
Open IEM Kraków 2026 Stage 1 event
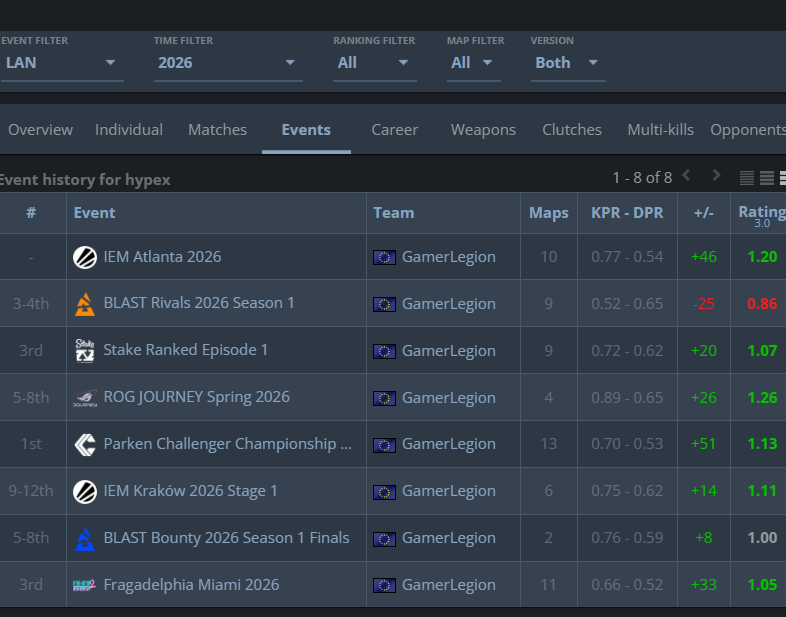pos(190,491)
